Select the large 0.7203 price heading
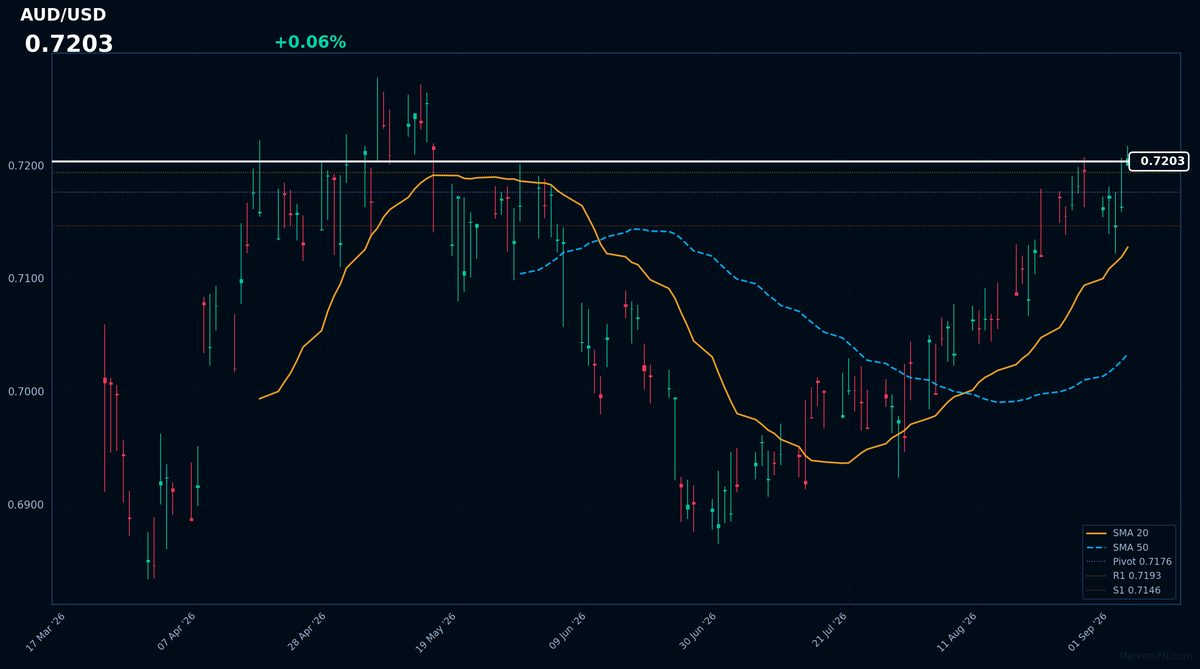Viewport: 1200px width, 669px height. point(69,44)
